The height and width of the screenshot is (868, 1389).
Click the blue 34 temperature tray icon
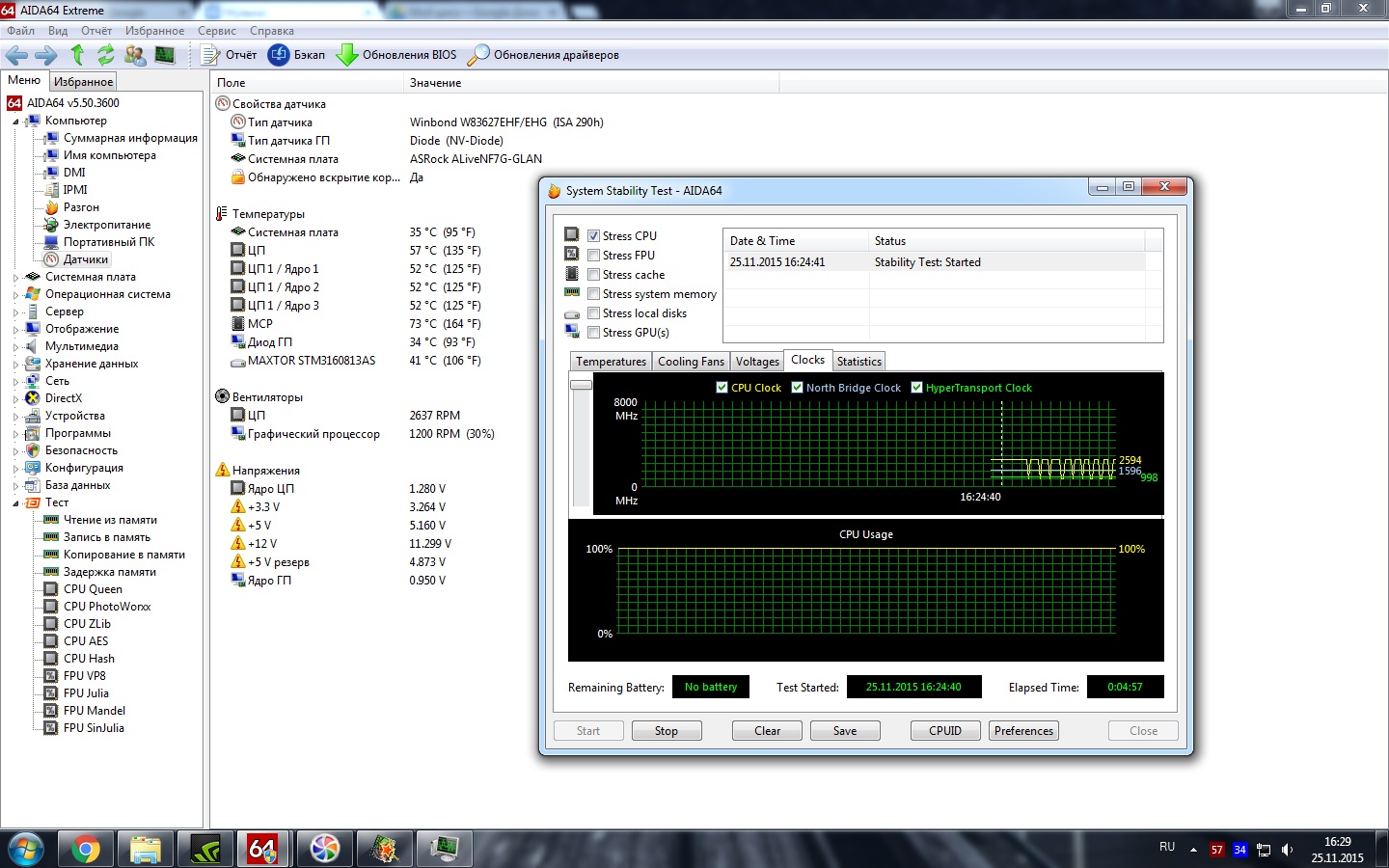point(1240,850)
